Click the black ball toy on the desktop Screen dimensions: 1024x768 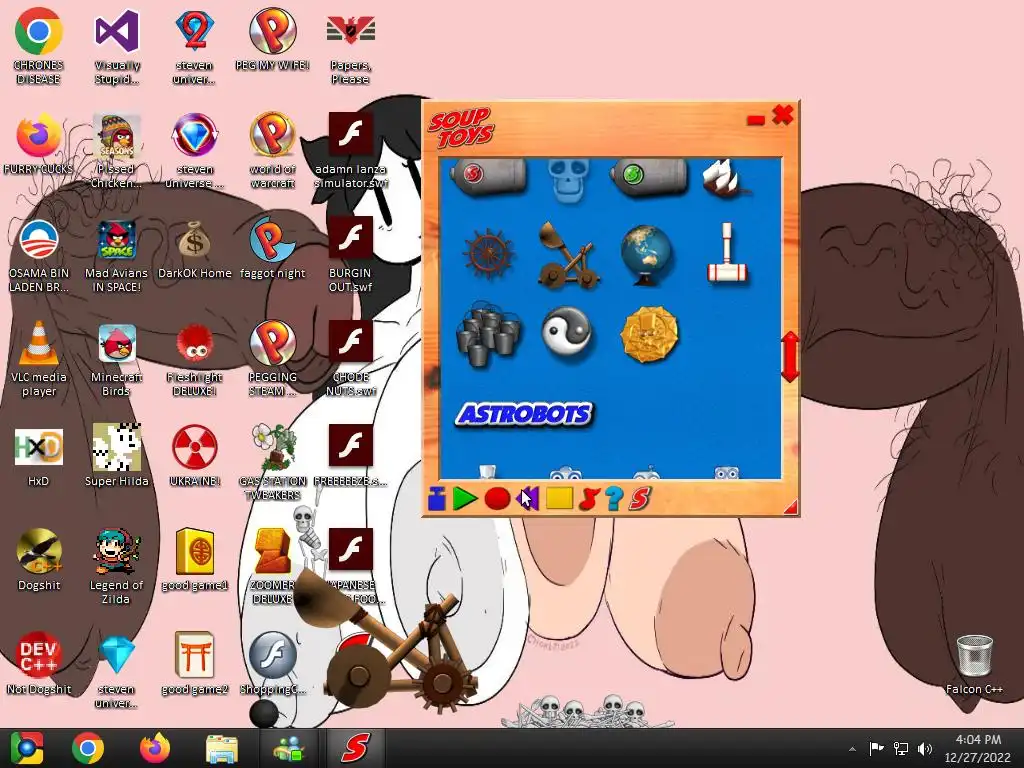264,714
